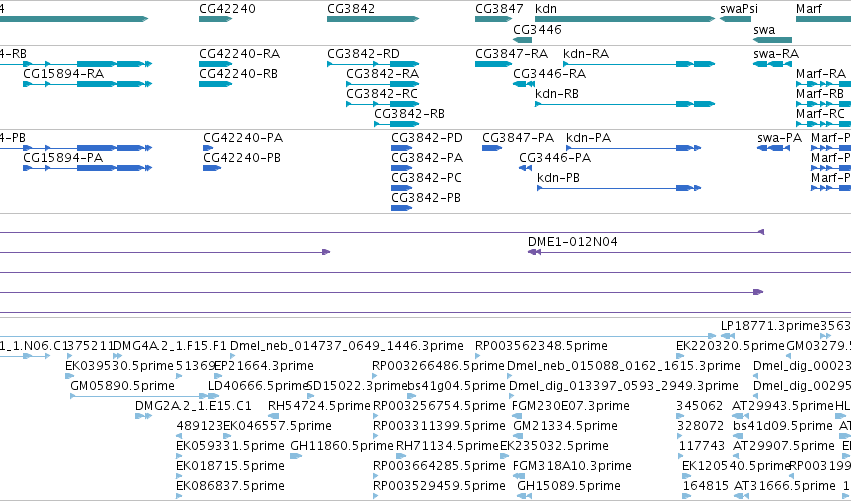The height and width of the screenshot is (501, 851).
Task: Click the EK086837.5prime EST label
Action: tap(230, 485)
